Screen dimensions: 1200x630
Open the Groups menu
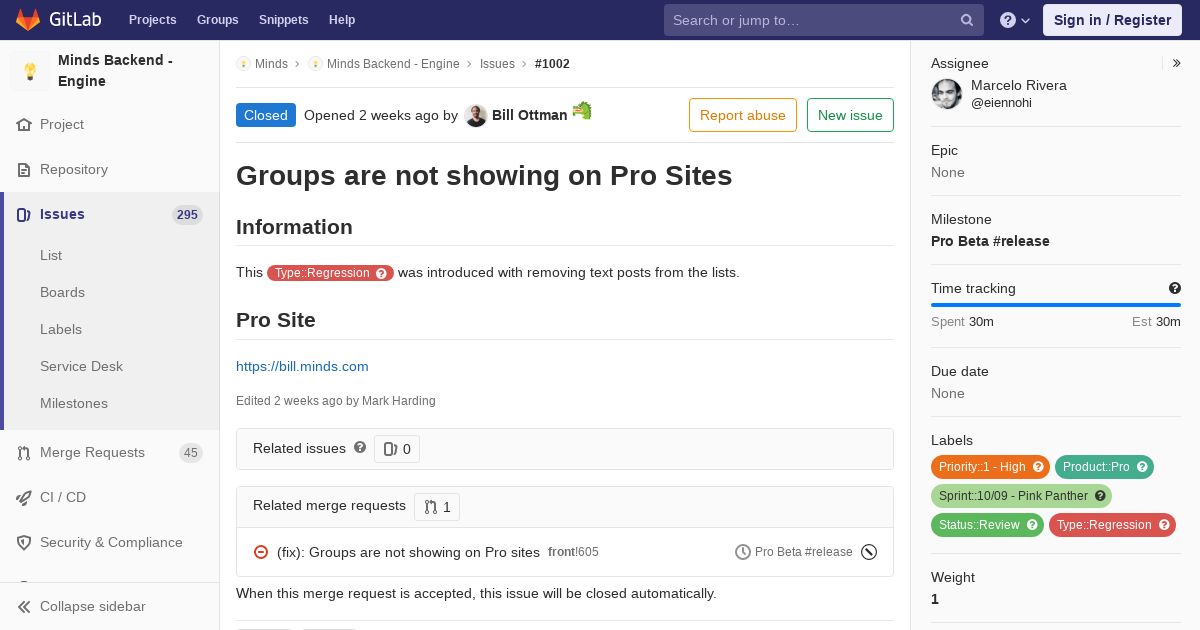point(217,20)
